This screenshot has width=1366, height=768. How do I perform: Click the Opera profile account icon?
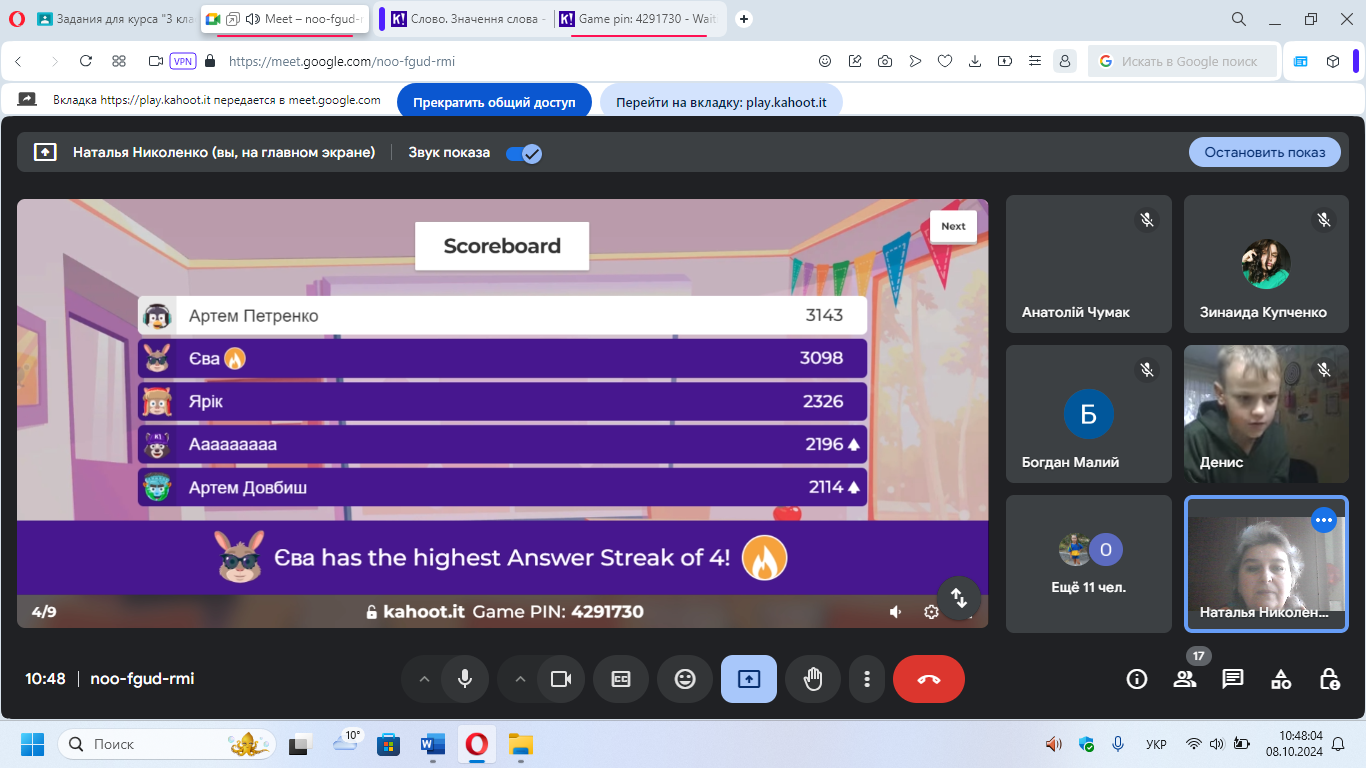[1066, 61]
